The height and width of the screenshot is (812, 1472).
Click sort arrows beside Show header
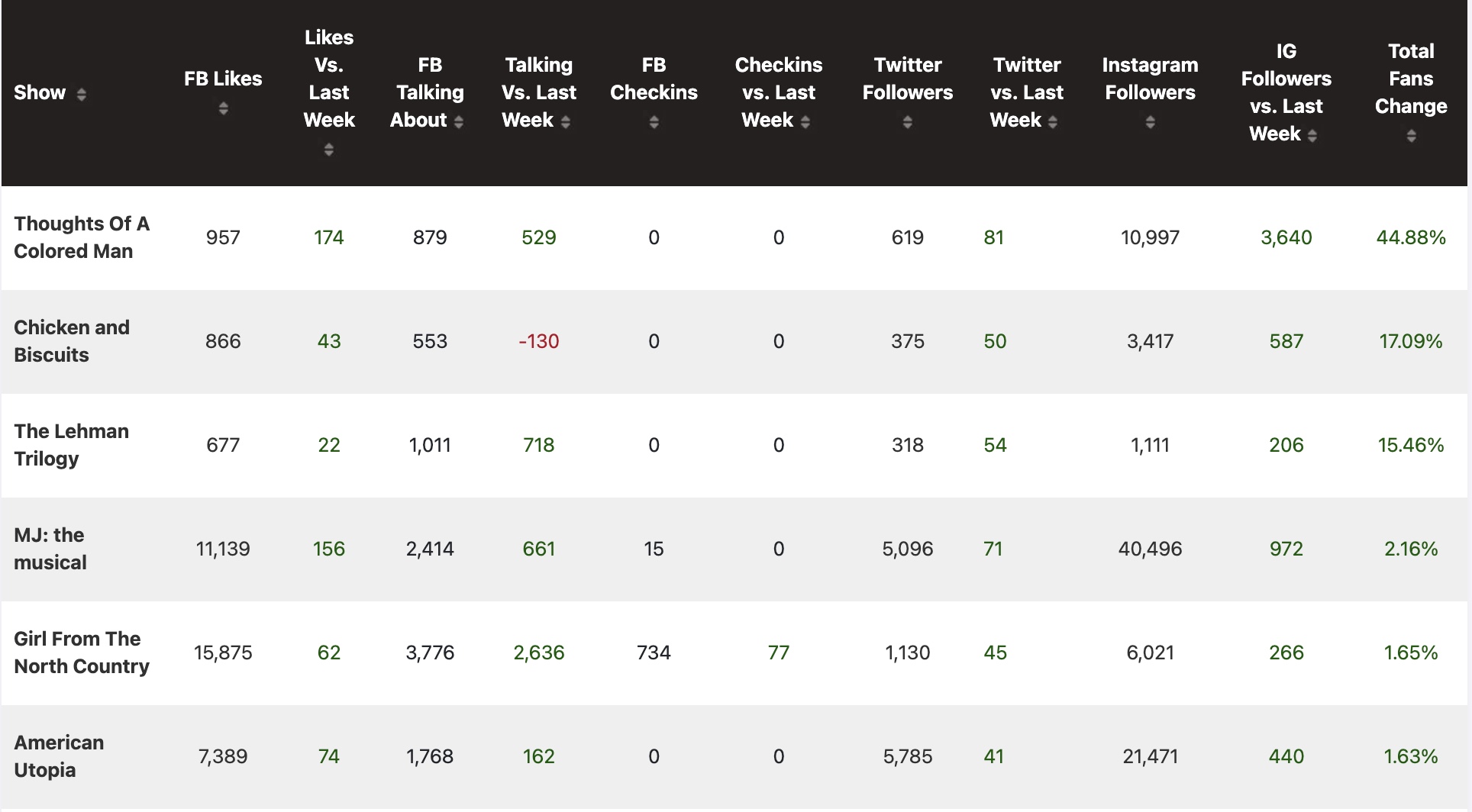(81, 94)
